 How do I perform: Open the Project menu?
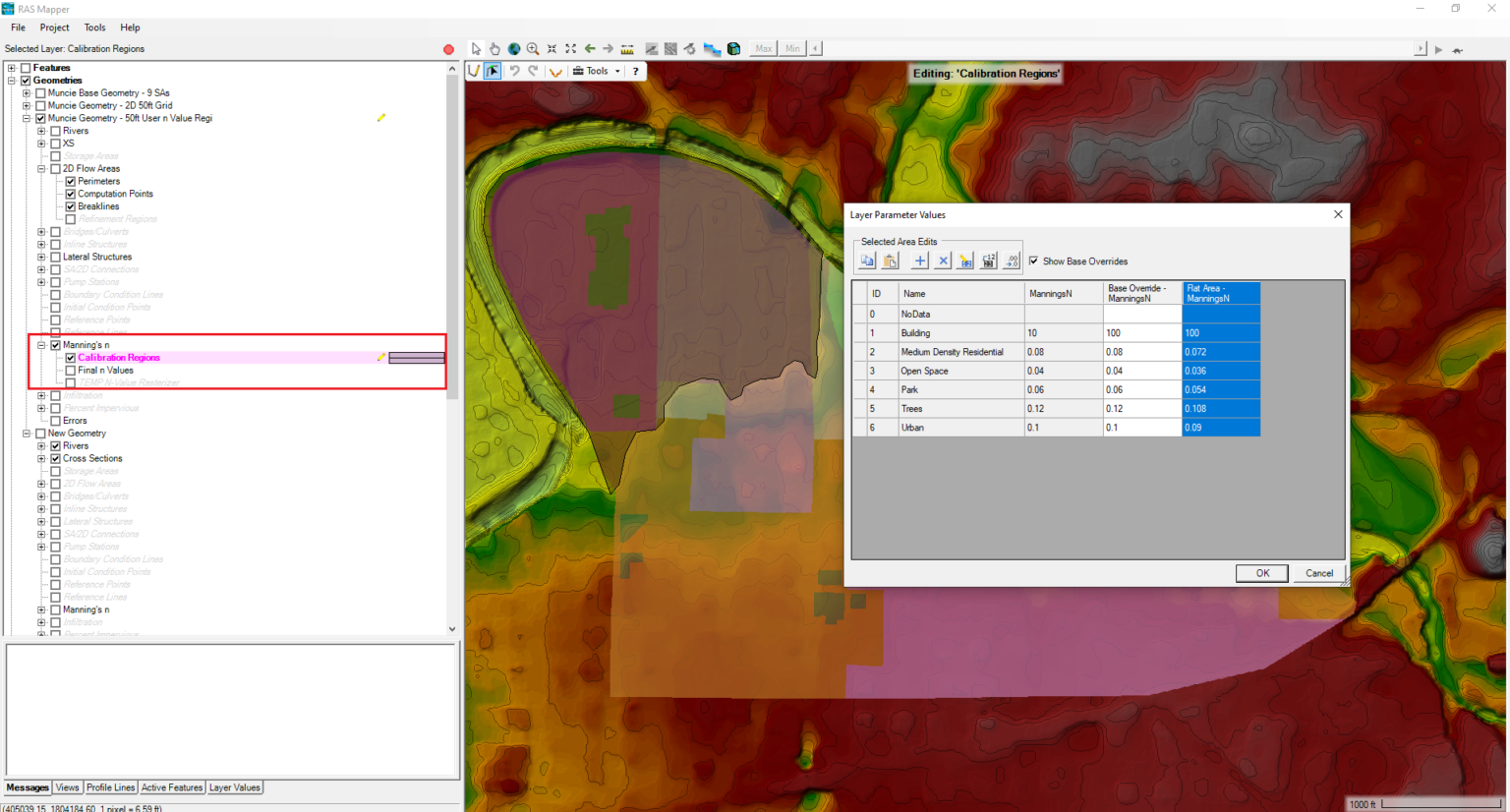[54, 28]
